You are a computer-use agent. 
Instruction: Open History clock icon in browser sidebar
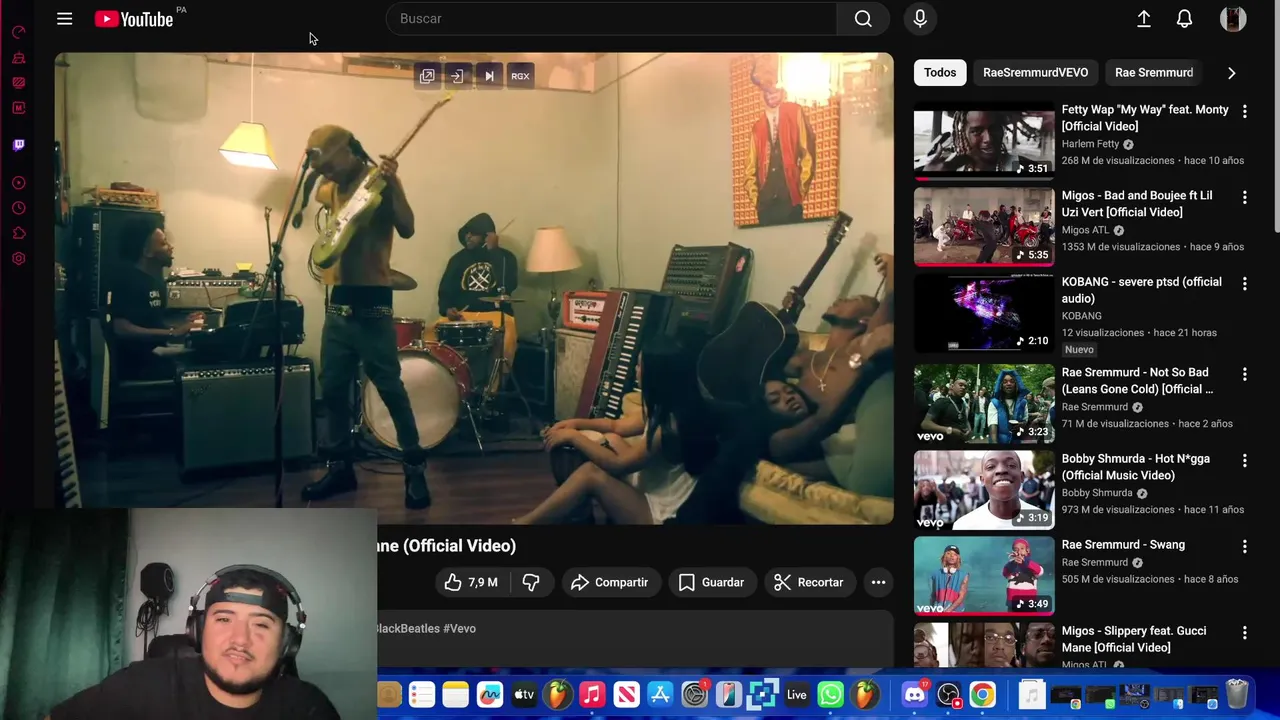pos(18,208)
